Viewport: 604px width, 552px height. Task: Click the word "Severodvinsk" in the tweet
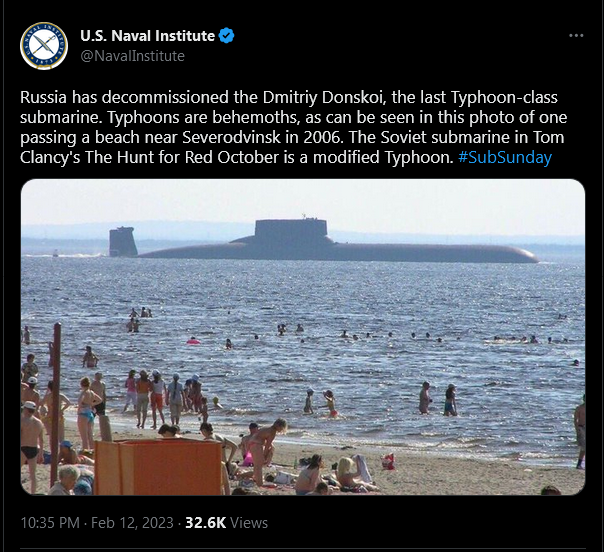pos(232,137)
